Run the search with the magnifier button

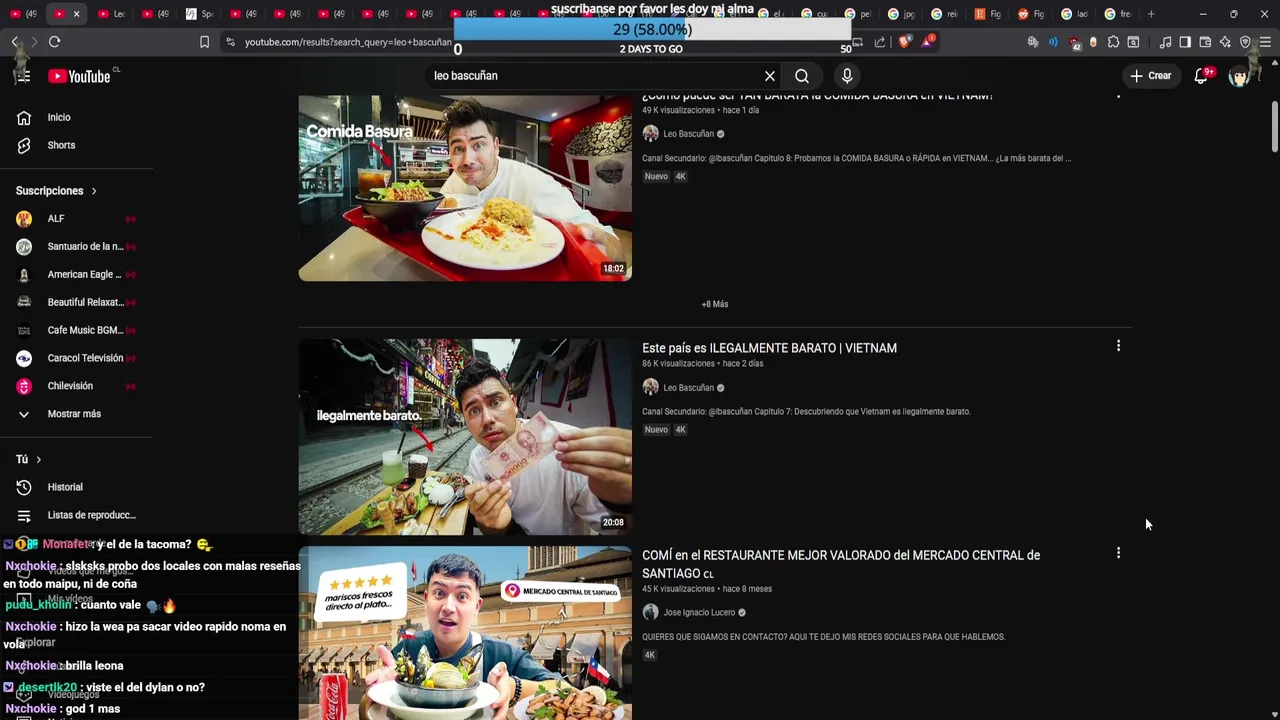[x=802, y=76]
